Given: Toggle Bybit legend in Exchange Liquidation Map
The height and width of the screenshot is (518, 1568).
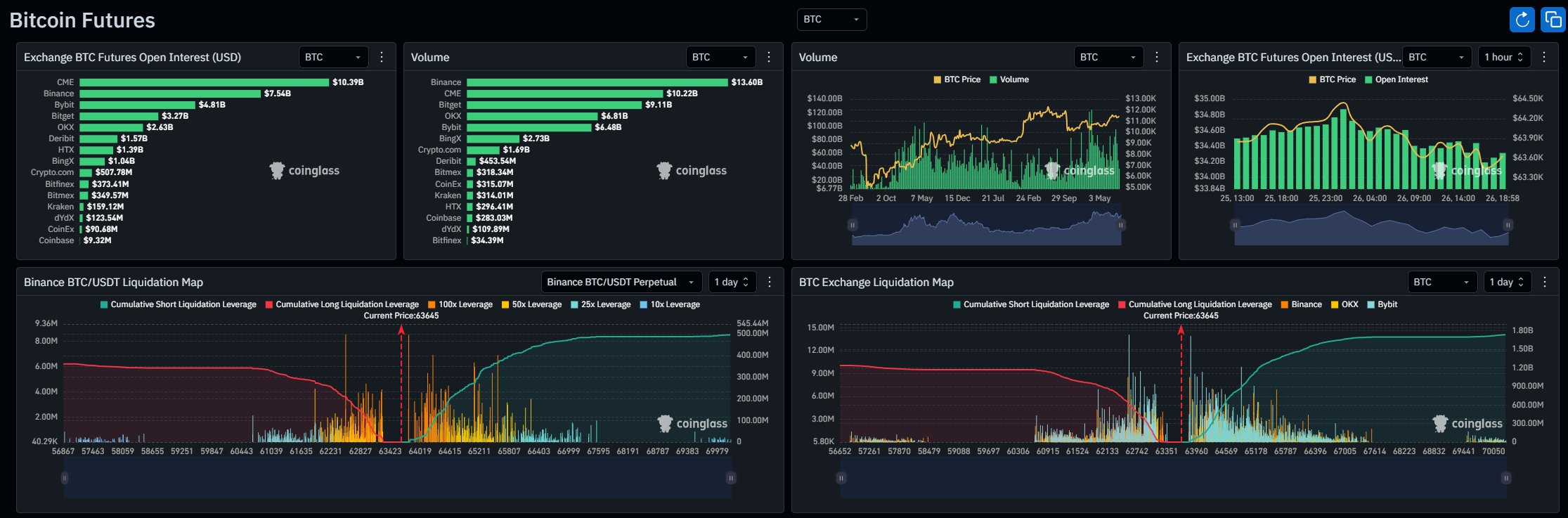Looking at the screenshot, I should 1382,304.
